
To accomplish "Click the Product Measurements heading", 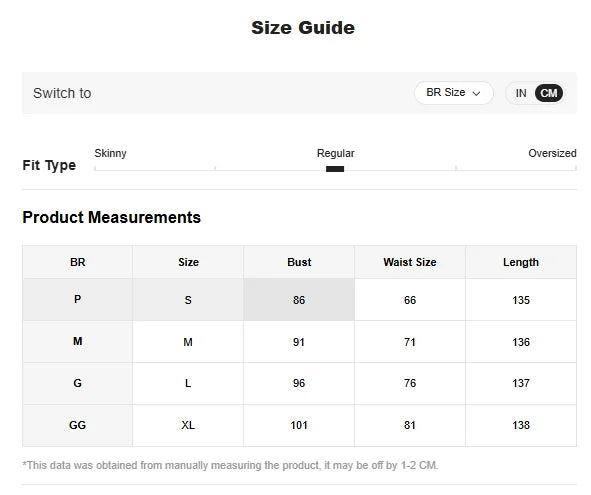I will (x=112, y=218).
